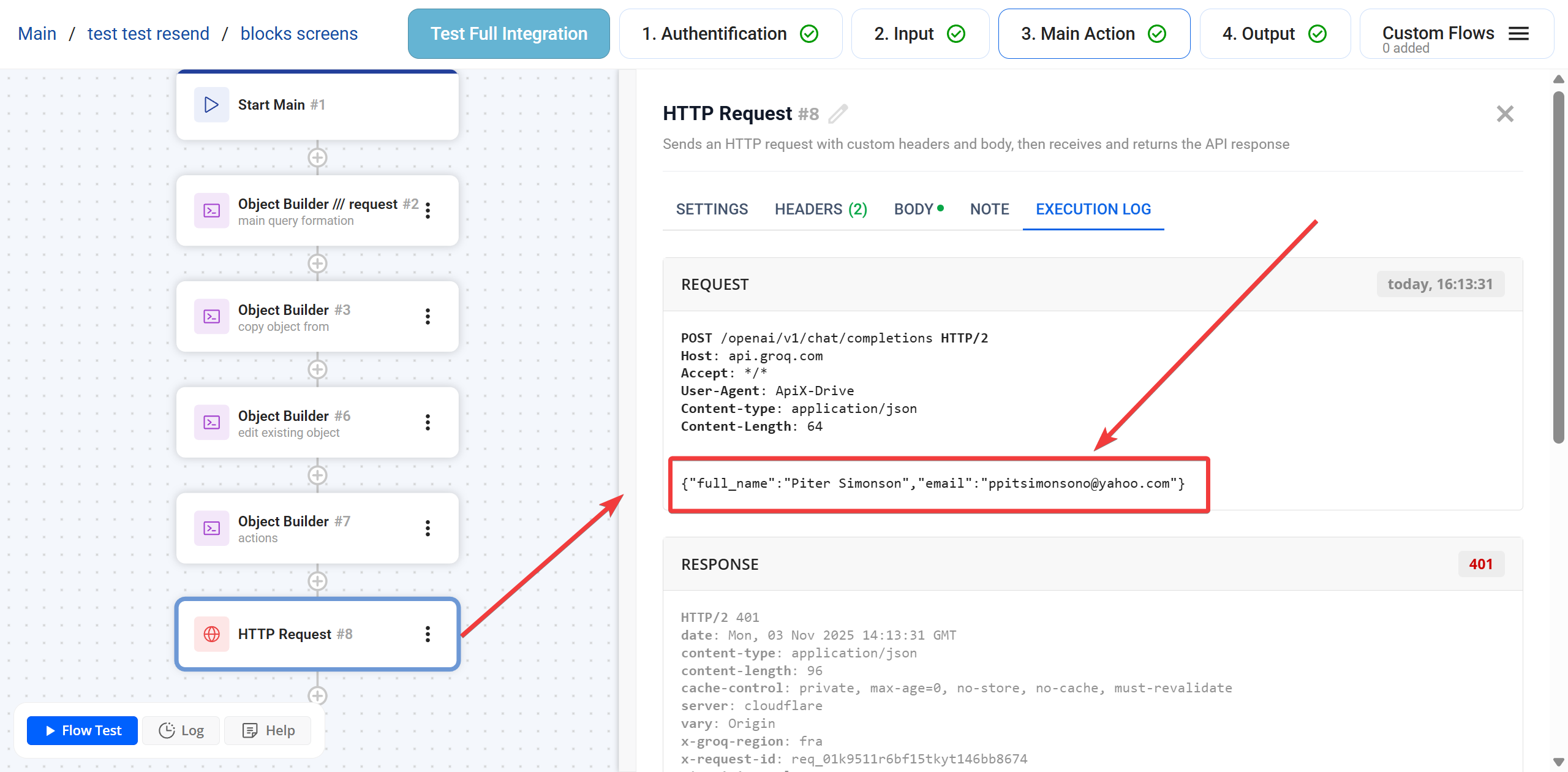Open the 'blocks screens' breadcrumb link
1568x772 pixels.
pyautogui.click(x=299, y=34)
